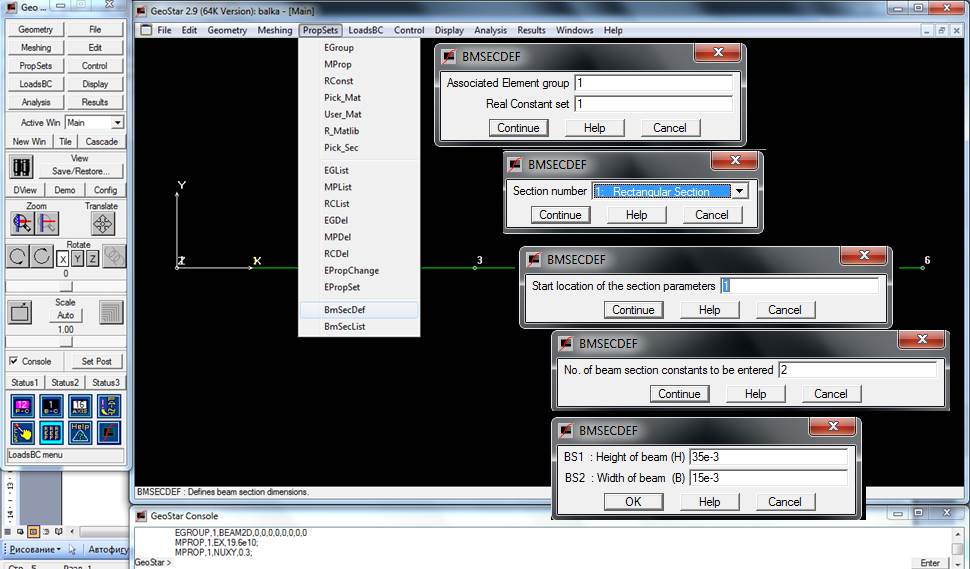Click the yellow hand pointer icon
Image resolution: width=970 pixels, height=569 pixels.
click(x=22, y=432)
